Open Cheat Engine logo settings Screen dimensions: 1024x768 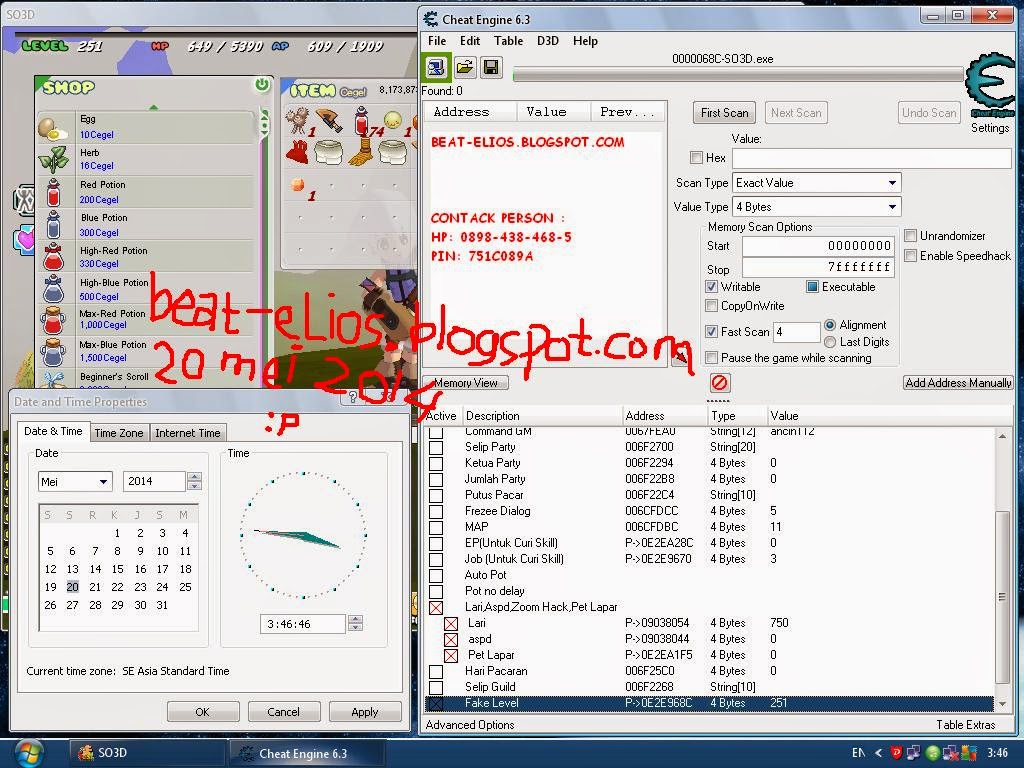click(x=990, y=86)
